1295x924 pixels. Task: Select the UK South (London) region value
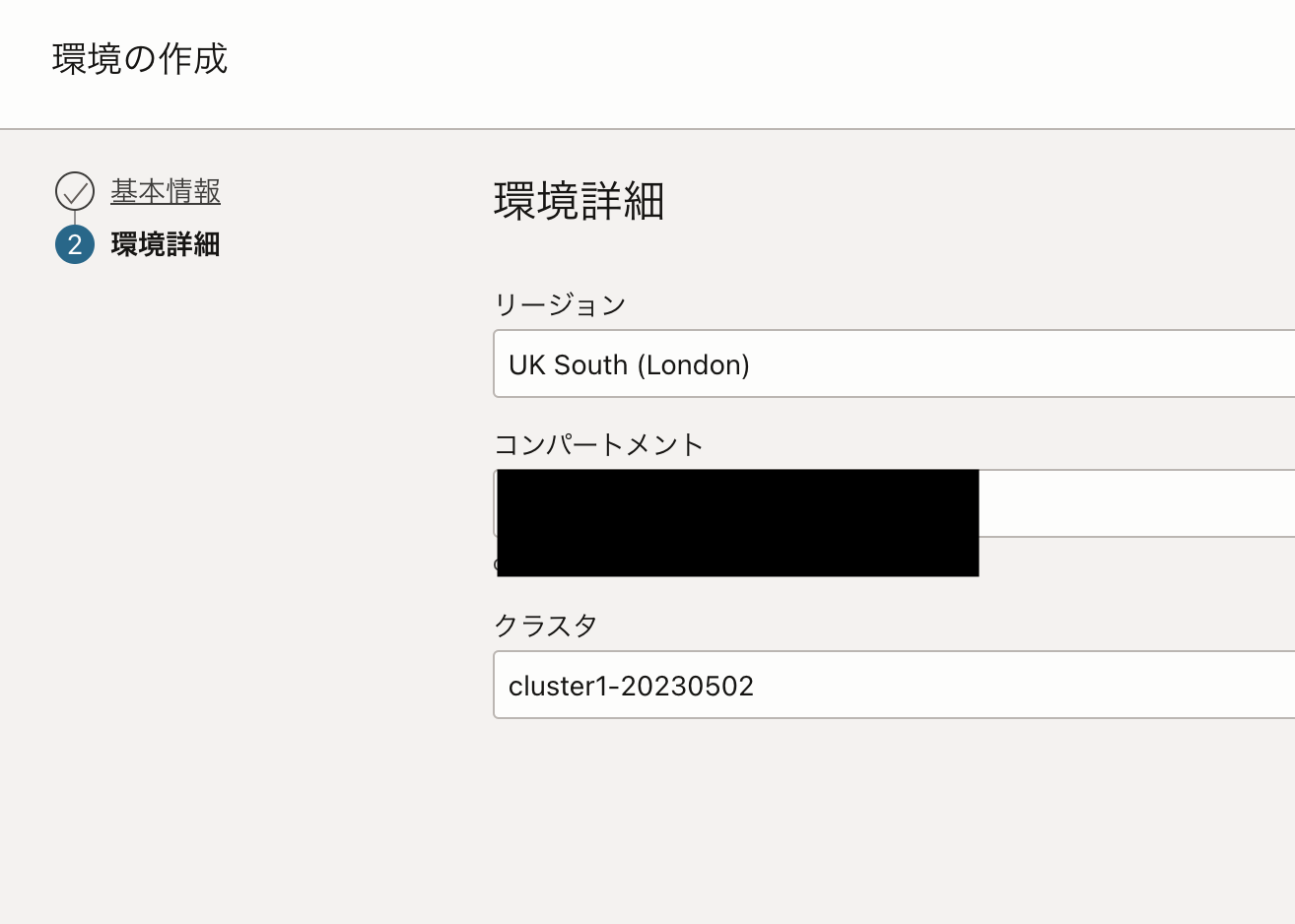(629, 364)
